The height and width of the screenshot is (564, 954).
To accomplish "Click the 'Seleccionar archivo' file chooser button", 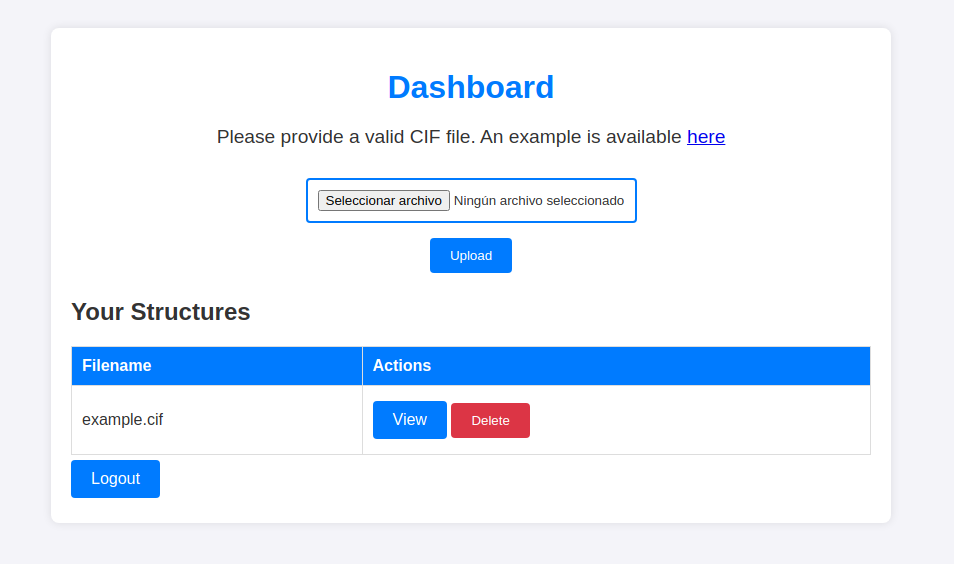I will 384,201.
